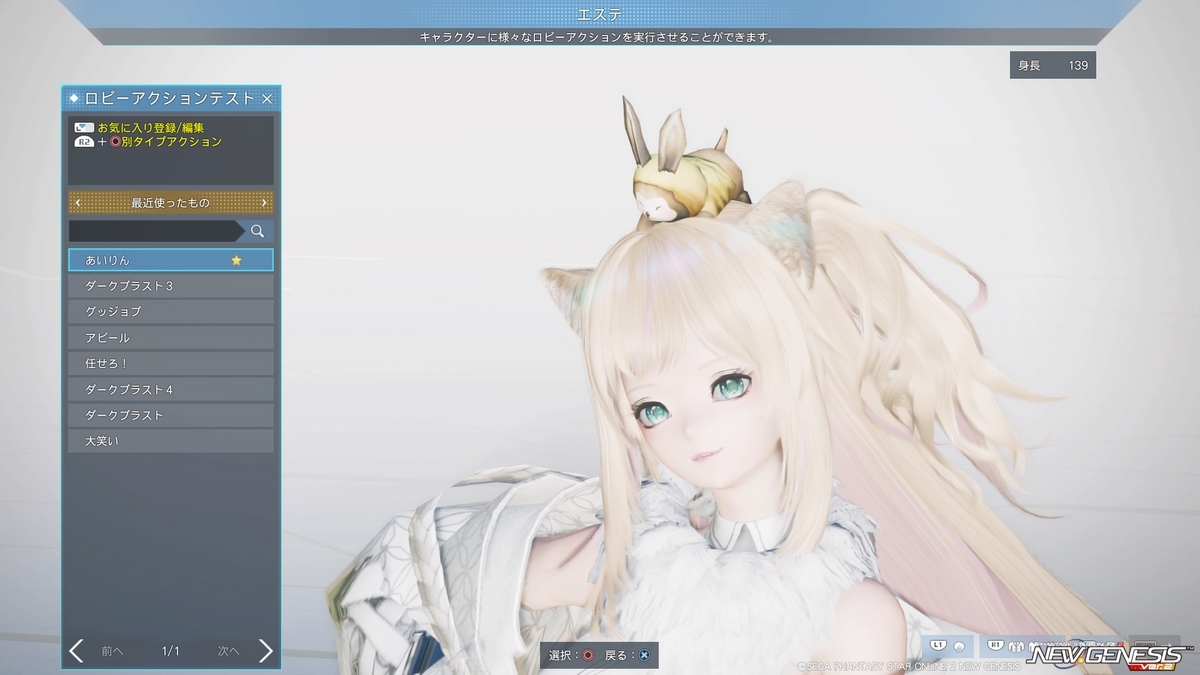The height and width of the screenshot is (675, 1200).
Task: Click the ロビーアクションテスト panel title
Action: pos(170,98)
